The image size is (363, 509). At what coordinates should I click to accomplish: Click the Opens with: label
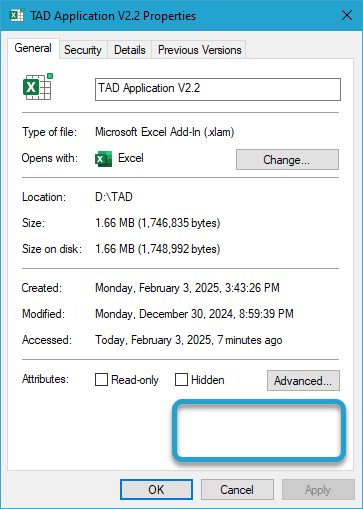click(50, 158)
